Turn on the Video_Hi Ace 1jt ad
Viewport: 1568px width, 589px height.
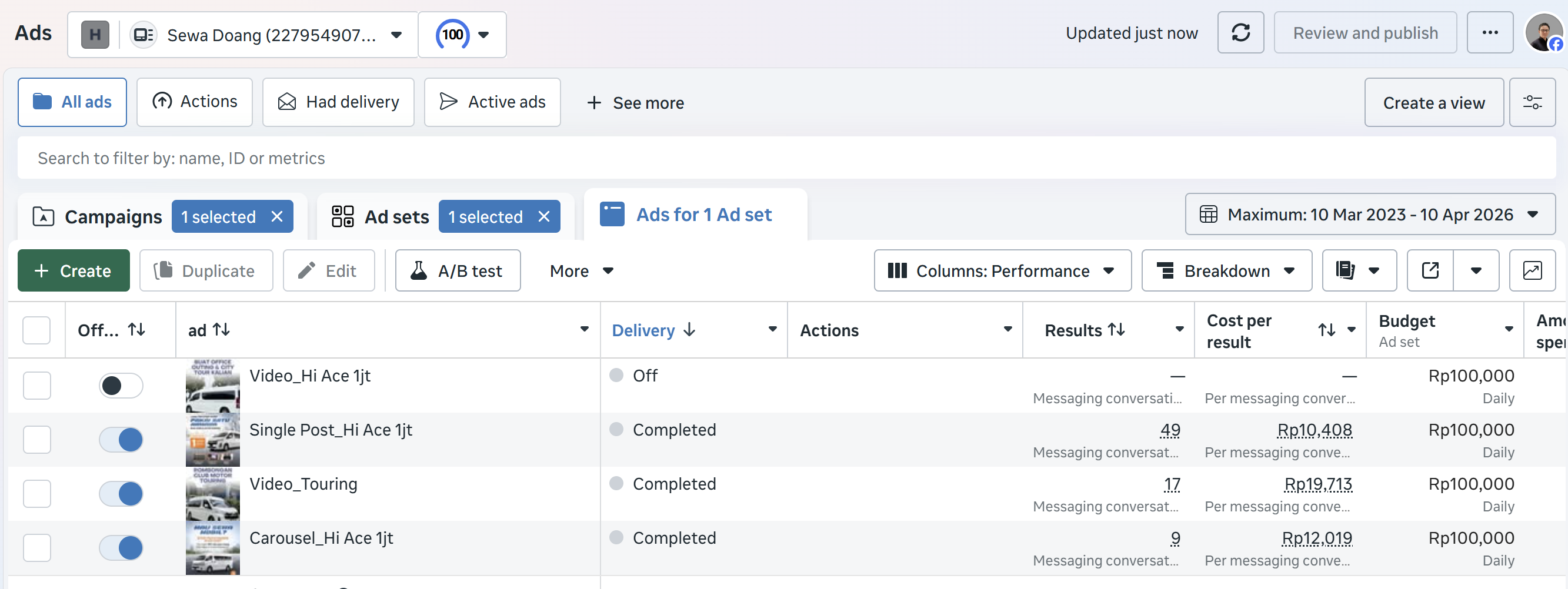point(121,385)
